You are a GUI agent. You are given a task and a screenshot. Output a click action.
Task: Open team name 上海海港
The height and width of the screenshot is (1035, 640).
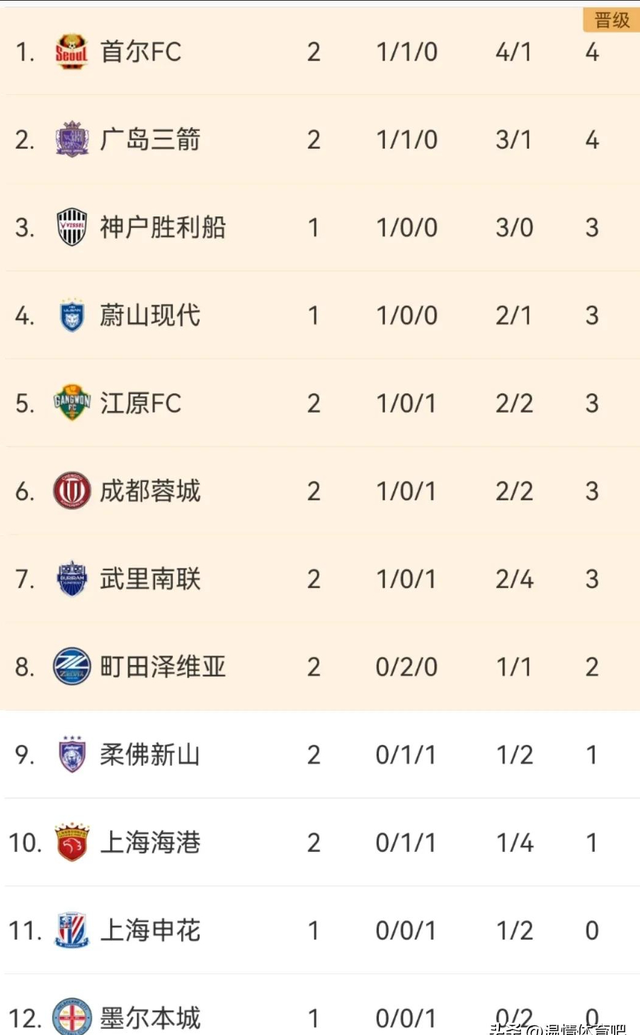pos(150,842)
